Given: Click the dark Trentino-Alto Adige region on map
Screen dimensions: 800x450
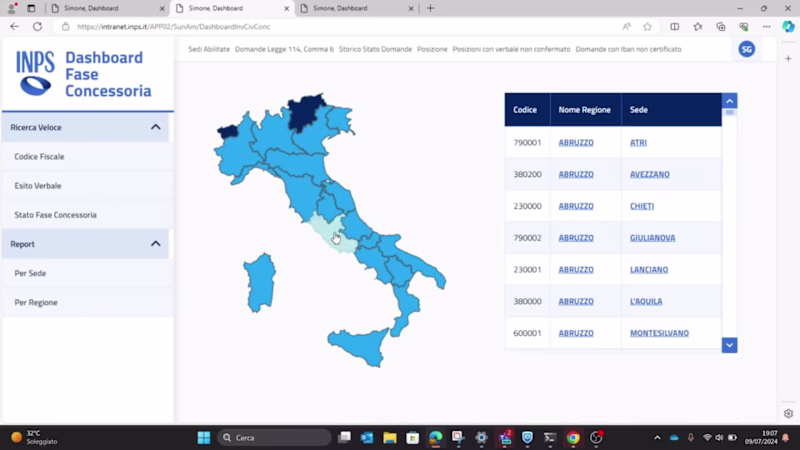Looking at the screenshot, I should point(305,111).
